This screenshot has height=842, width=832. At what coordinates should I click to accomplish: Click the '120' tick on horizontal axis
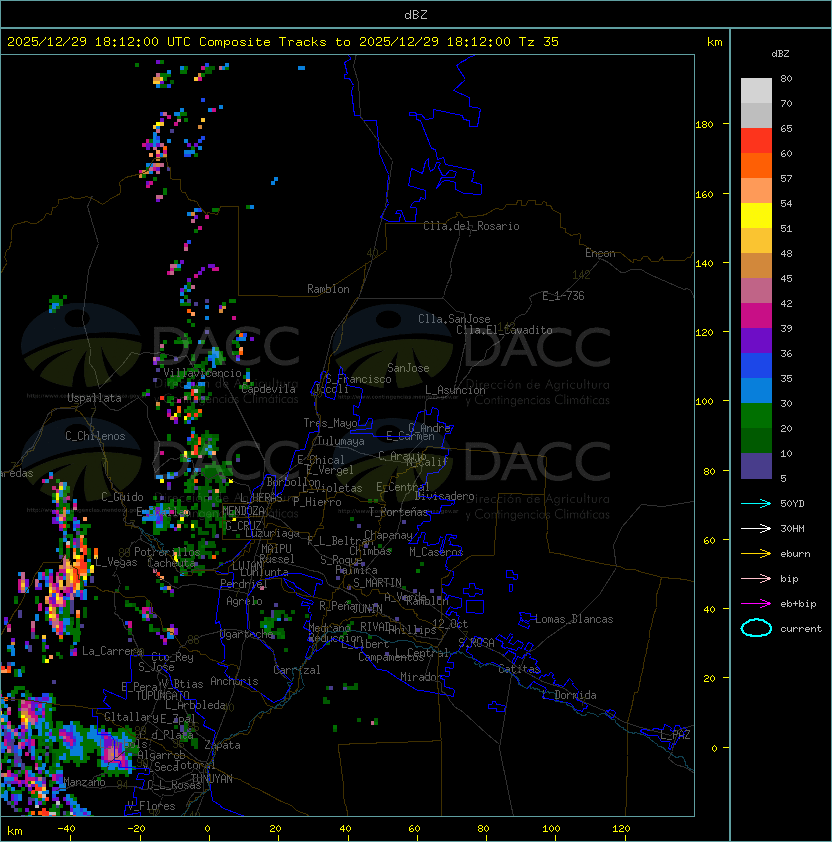coord(621,829)
